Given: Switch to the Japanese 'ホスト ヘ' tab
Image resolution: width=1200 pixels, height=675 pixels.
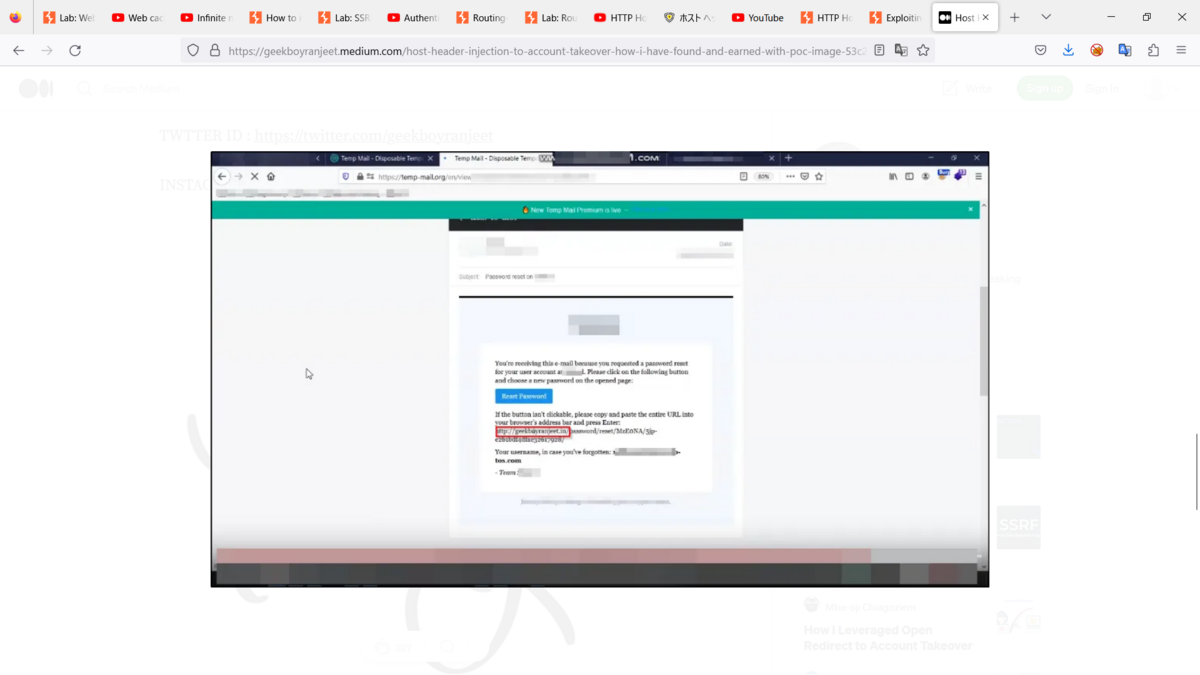Looking at the screenshot, I should (x=688, y=17).
